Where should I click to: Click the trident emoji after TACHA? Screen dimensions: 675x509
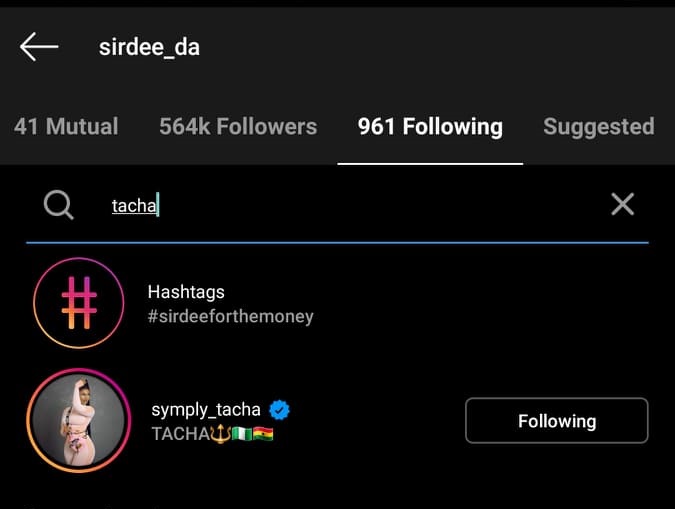(x=220, y=434)
